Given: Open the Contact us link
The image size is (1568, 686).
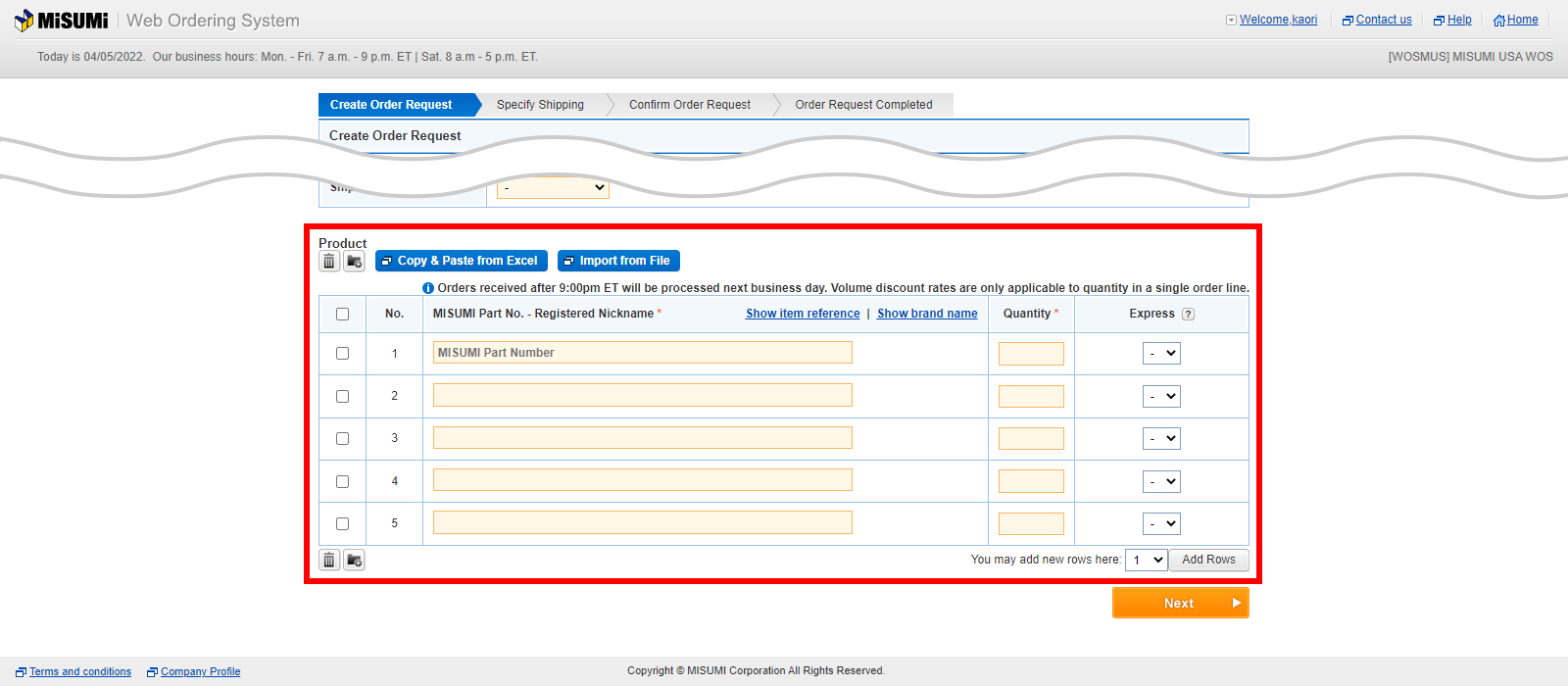Looking at the screenshot, I should click(1384, 20).
